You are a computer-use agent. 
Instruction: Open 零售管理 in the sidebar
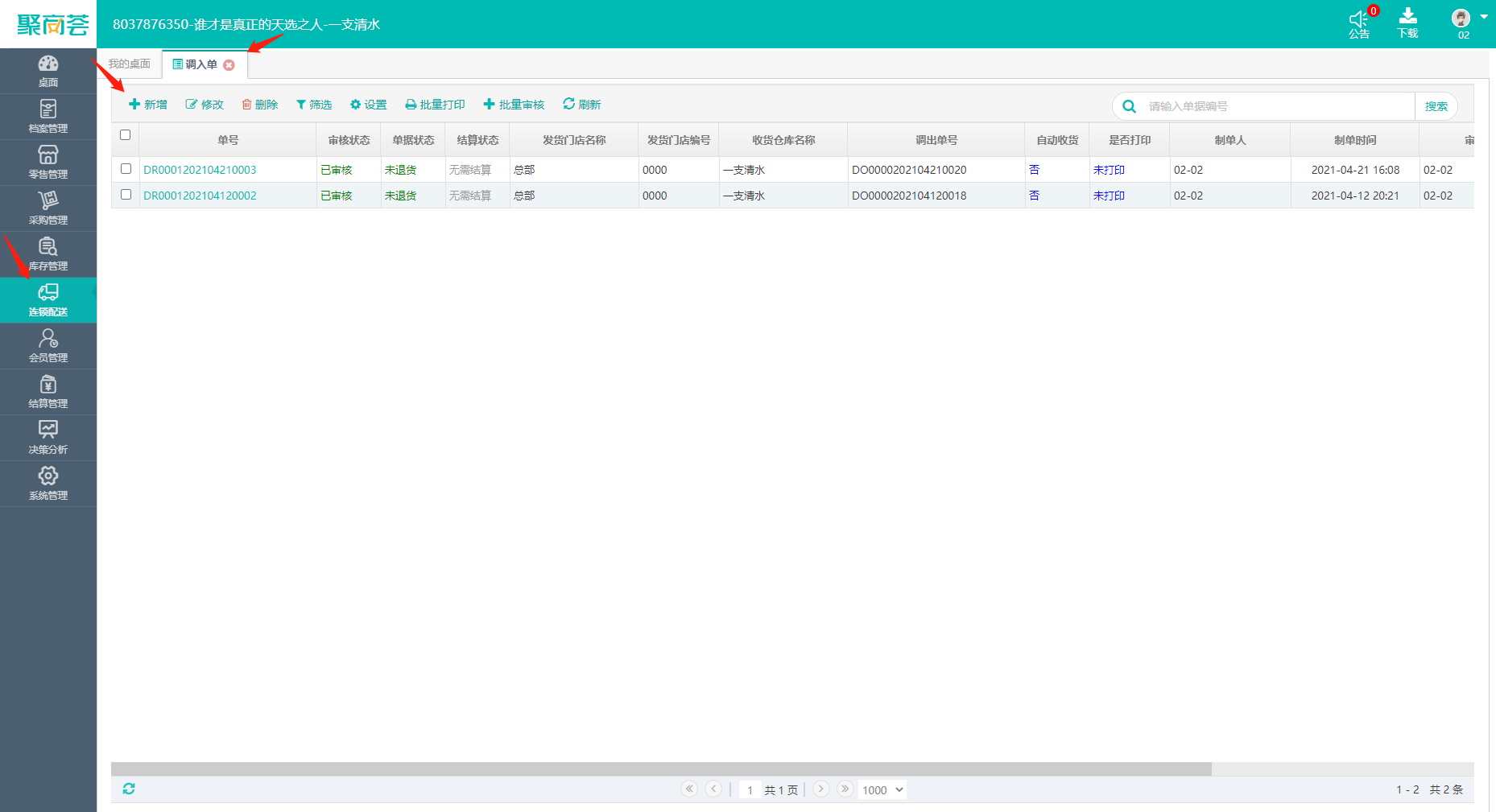click(48, 163)
